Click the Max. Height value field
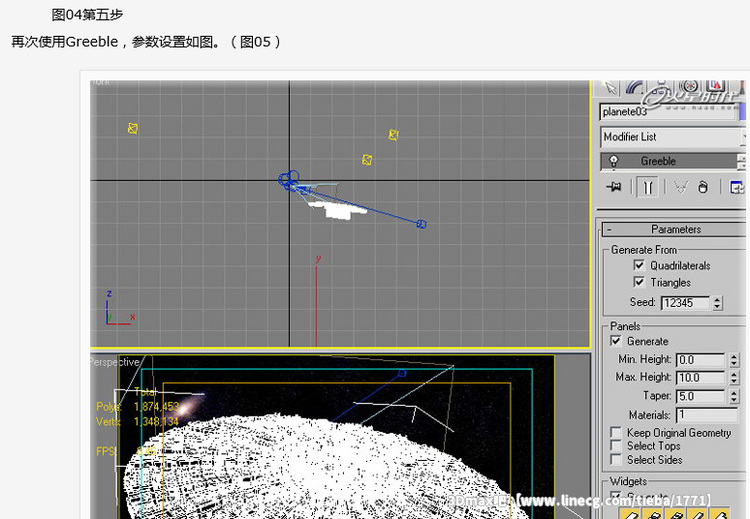This screenshot has width=750, height=519. coord(701,377)
